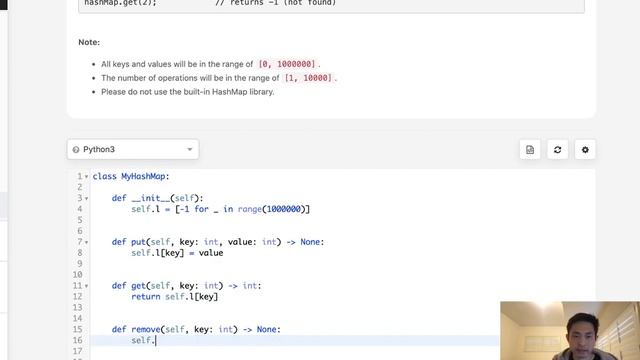This screenshot has width=640, height=360.
Task: Collapse the __init__ method fold arrow
Action: [87, 198]
